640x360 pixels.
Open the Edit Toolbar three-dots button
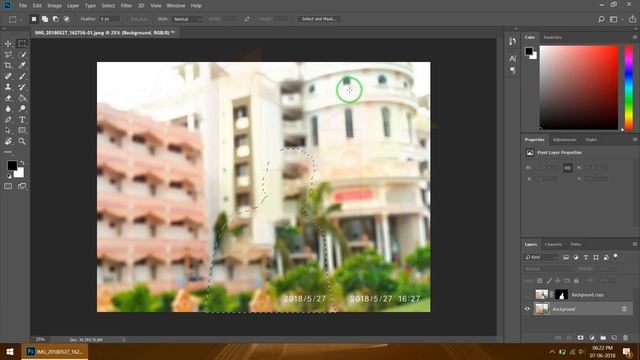pos(8,152)
